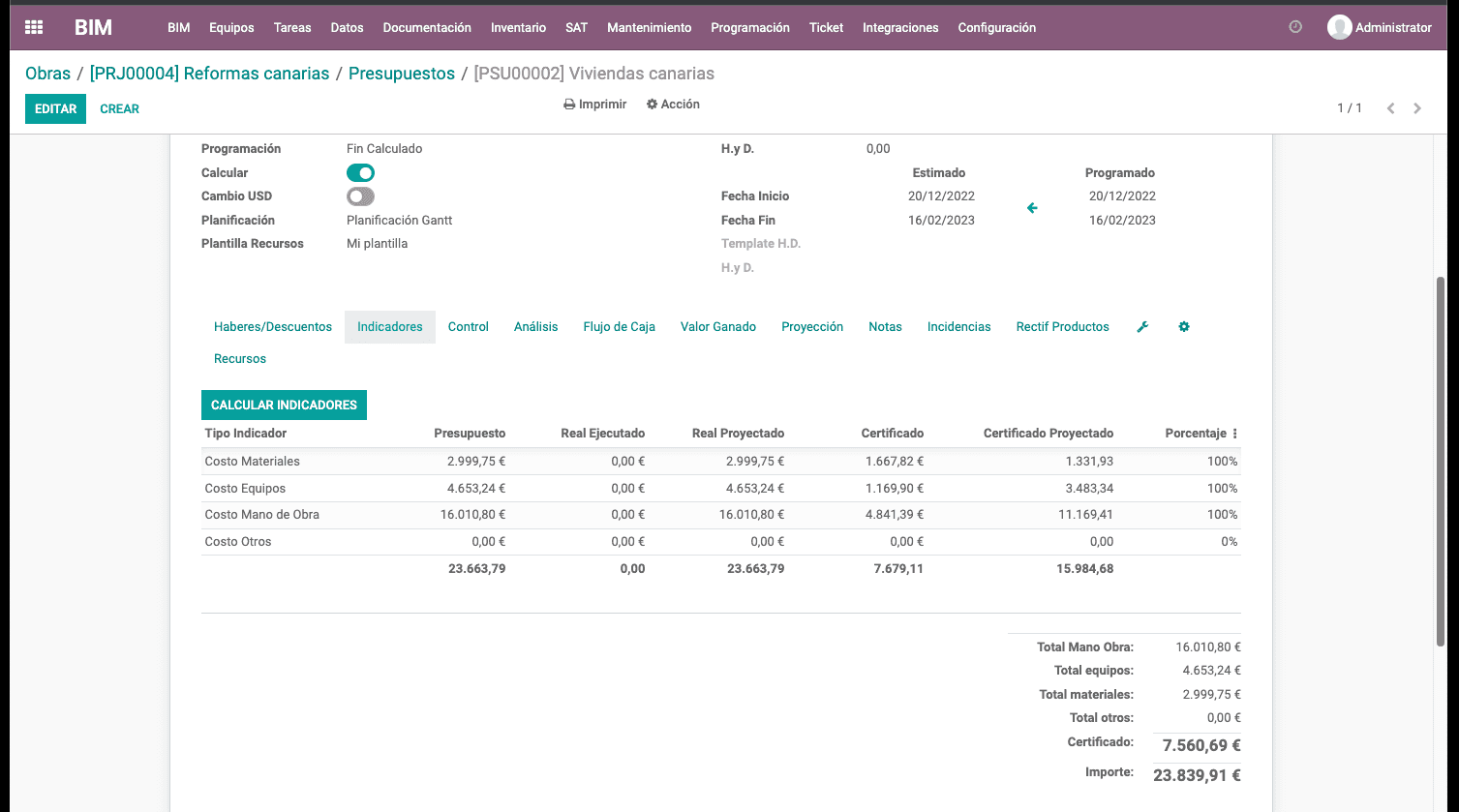This screenshot has height=812, width=1459.
Task: Switch to the Análisis tab
Action: [536, 327]
